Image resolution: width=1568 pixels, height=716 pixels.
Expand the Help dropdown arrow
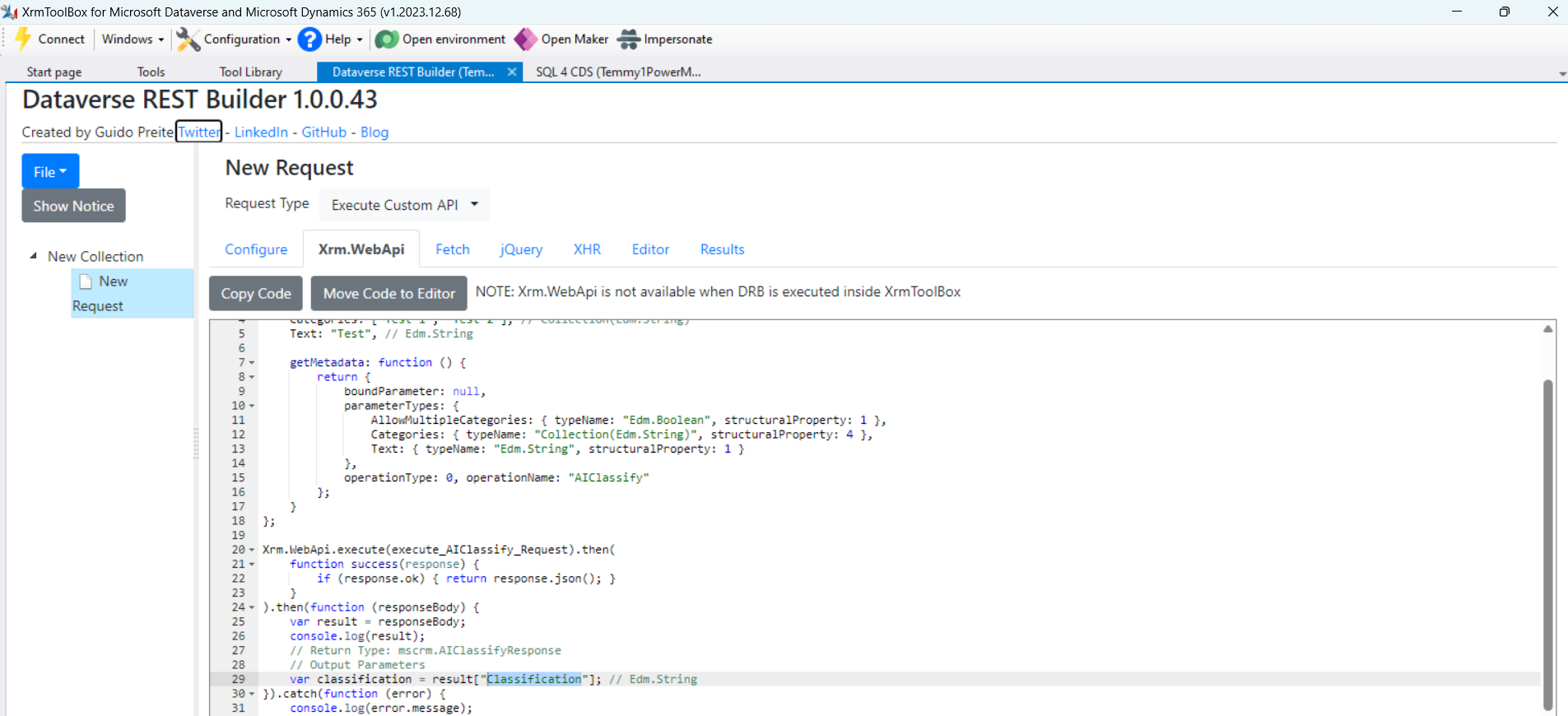point(360,40)
